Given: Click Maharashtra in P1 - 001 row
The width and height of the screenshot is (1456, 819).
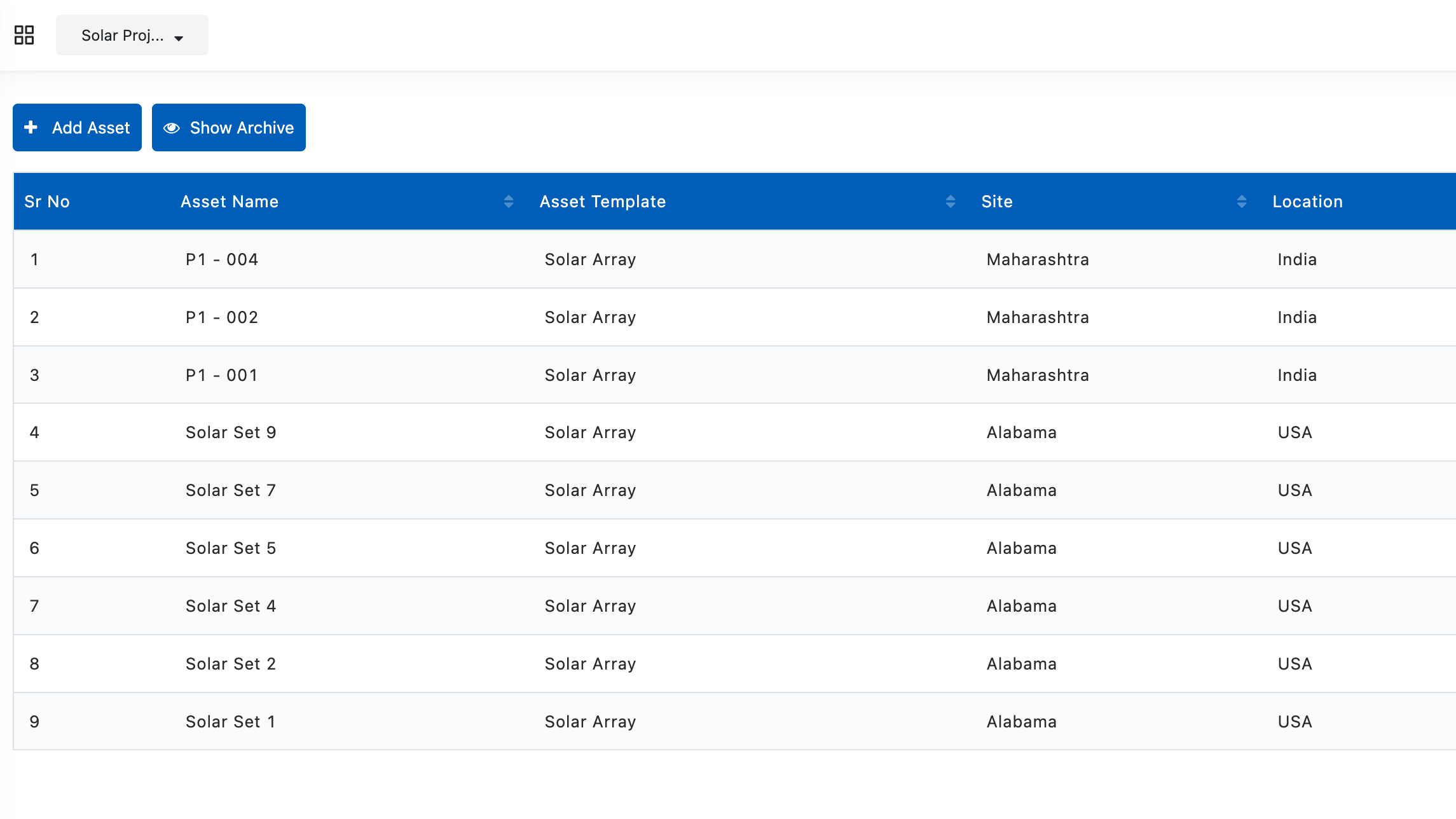Looking at the screenshot, I should pyautogui.click(x=1038, y=375).
